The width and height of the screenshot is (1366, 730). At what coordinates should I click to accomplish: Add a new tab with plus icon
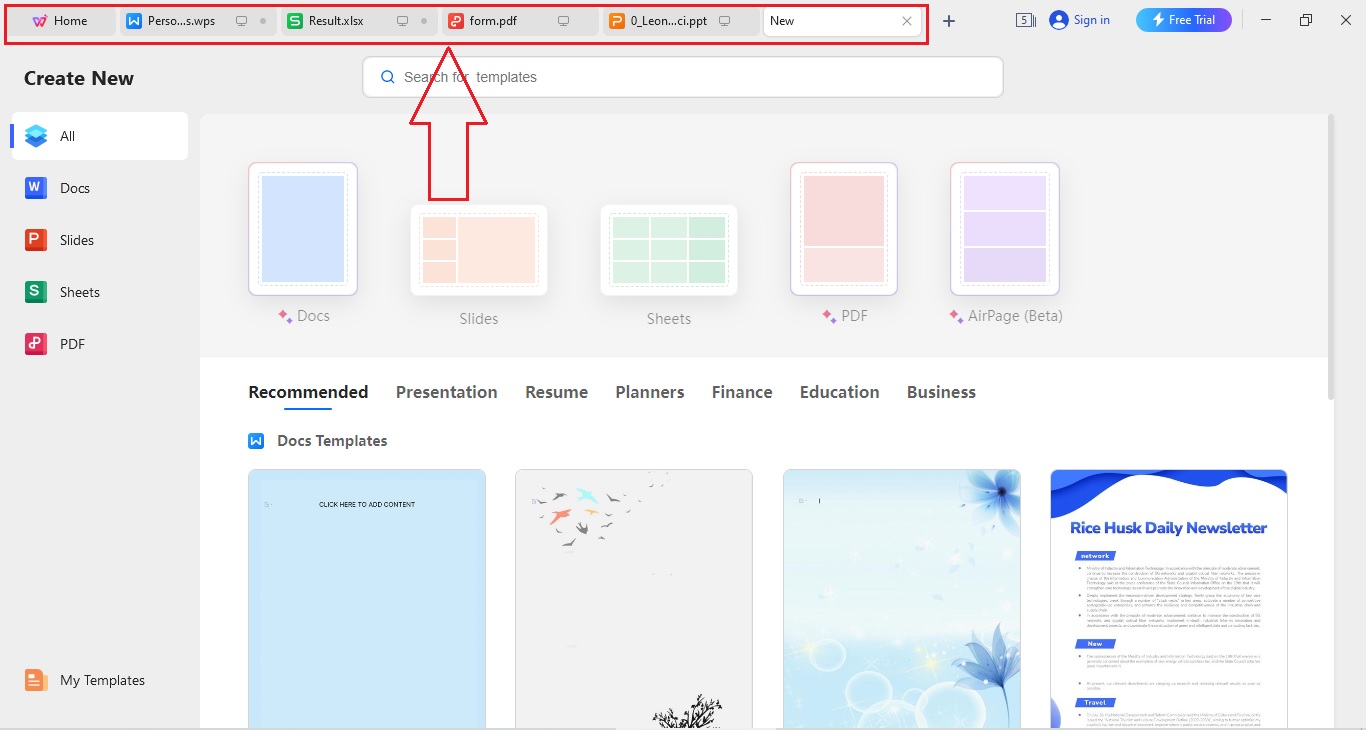point(949,21)
